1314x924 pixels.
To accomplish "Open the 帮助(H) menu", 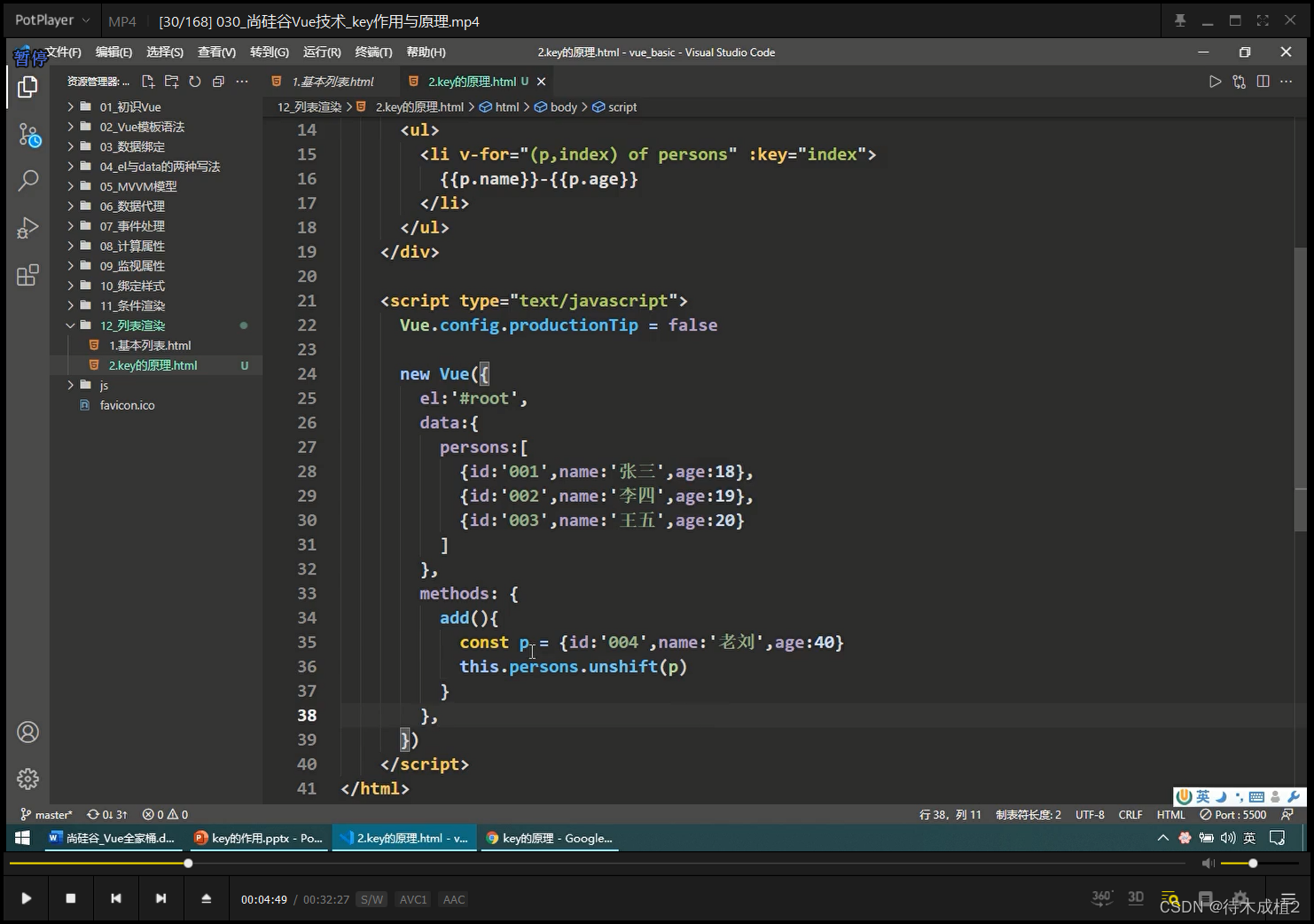I will point(426,52).
